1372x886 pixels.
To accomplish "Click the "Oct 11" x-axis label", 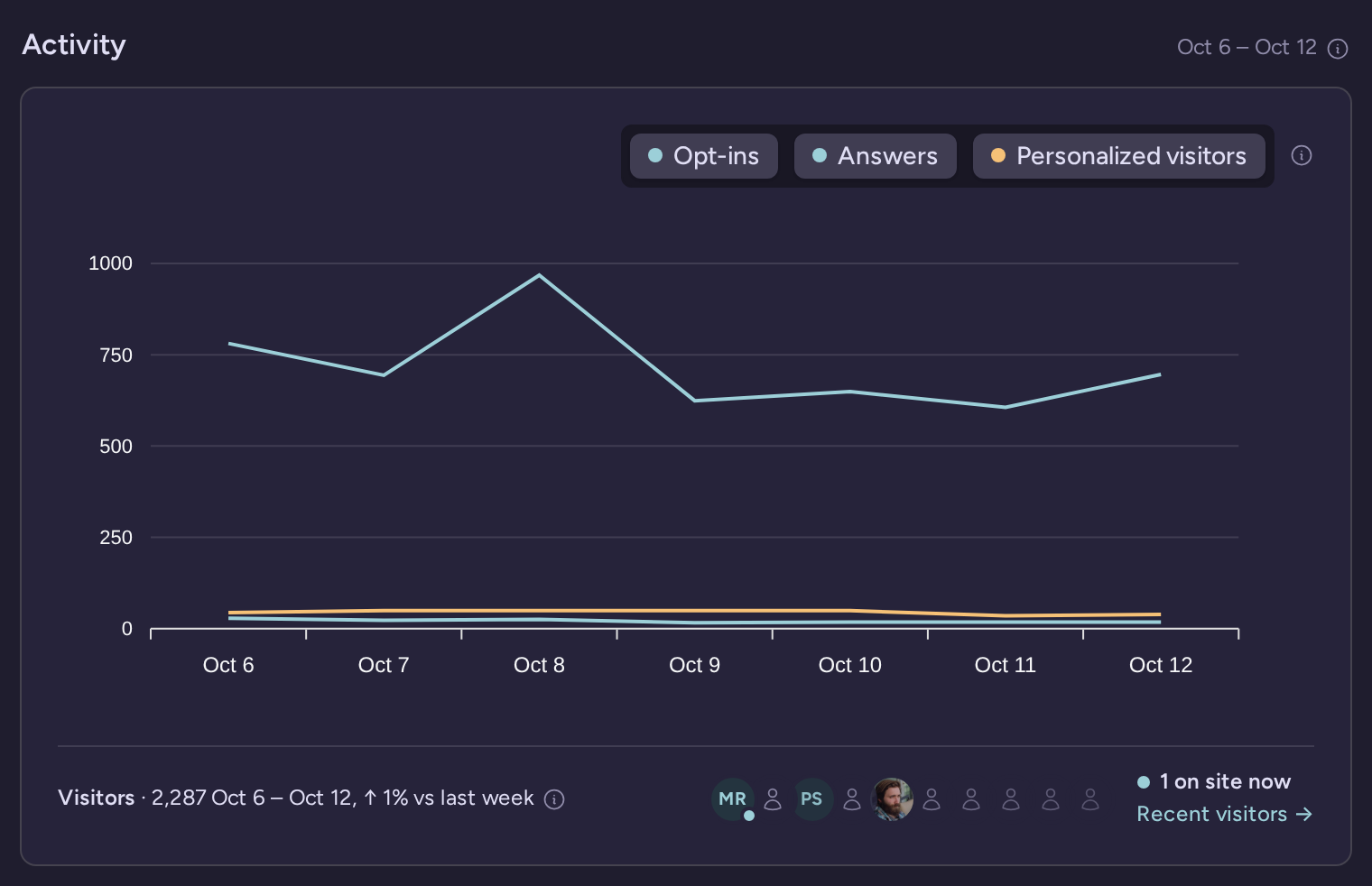I will point(1005,665).
